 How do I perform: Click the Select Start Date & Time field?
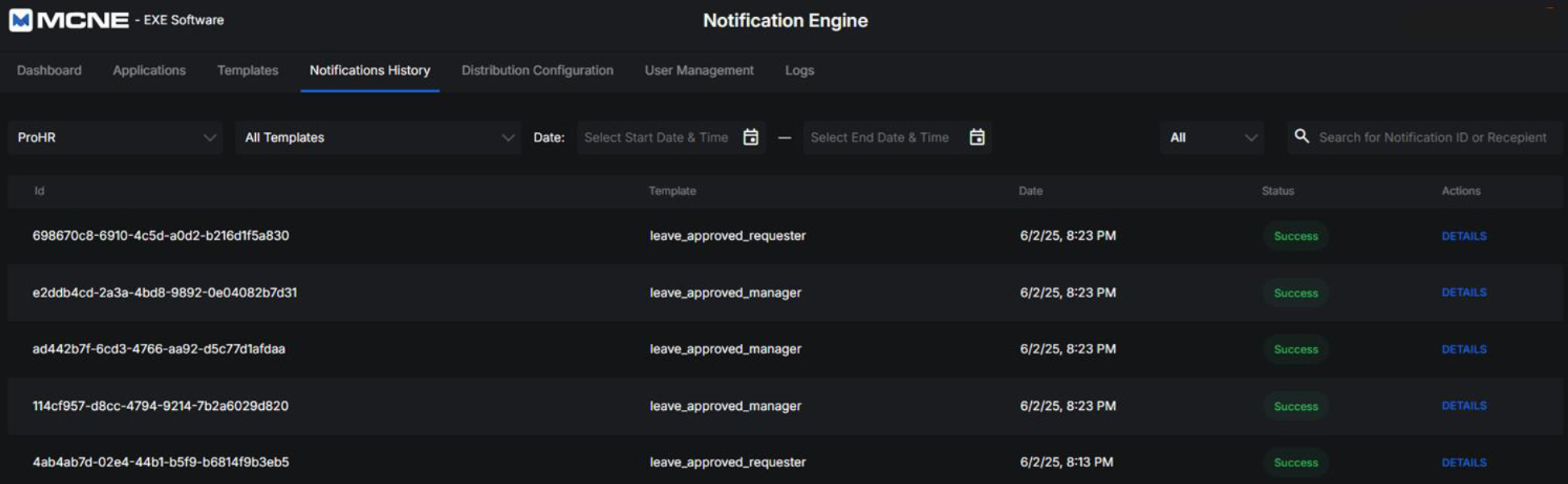tap(656, 138)
